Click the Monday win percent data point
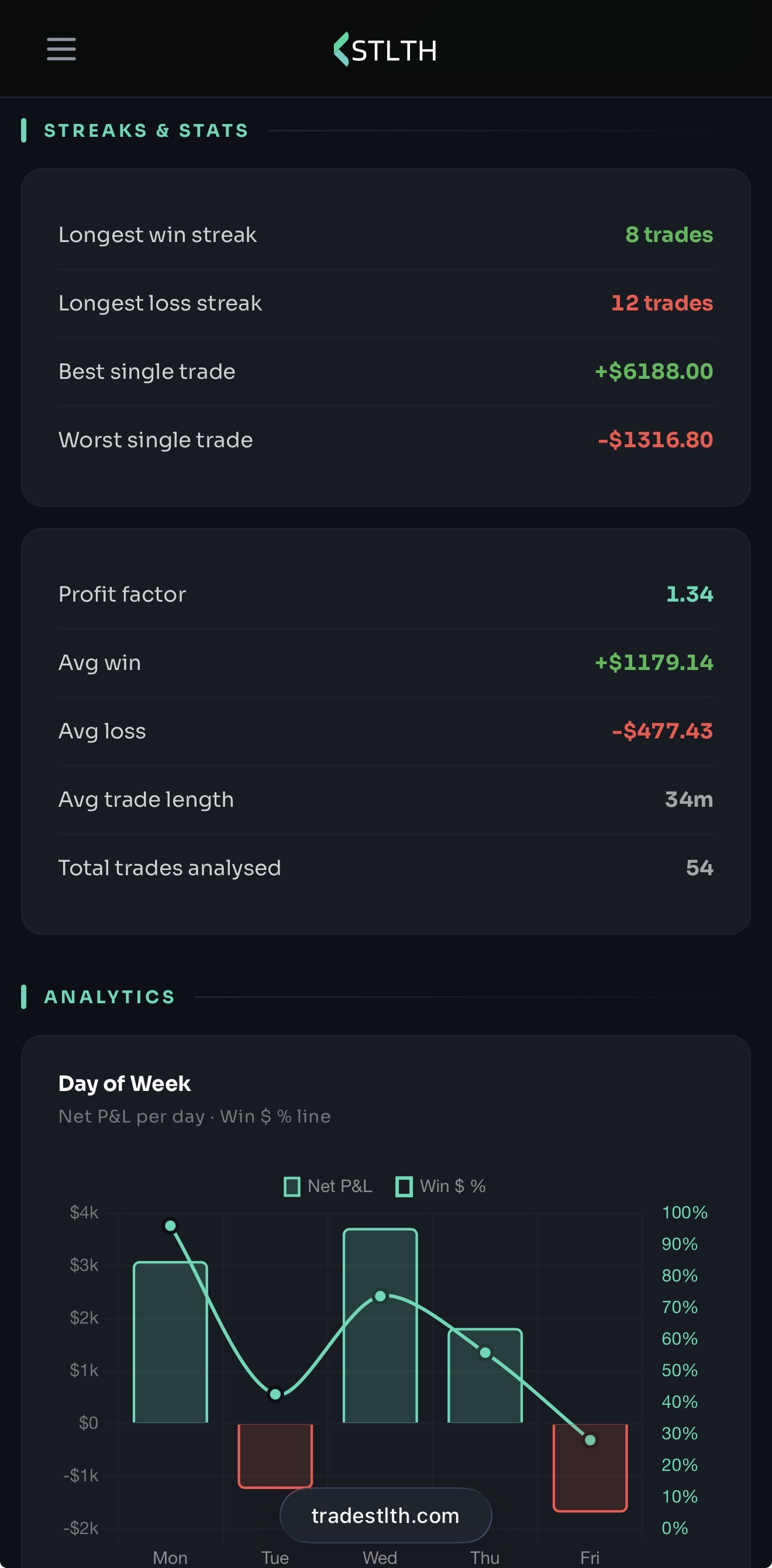 point(170,1225)
